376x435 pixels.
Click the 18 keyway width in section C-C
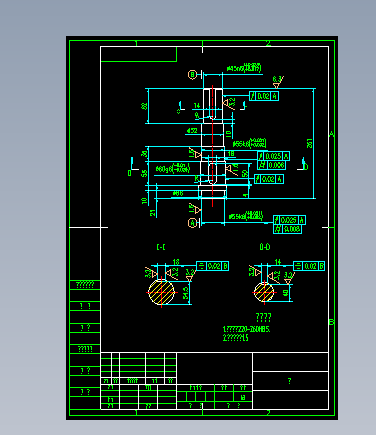176,262
